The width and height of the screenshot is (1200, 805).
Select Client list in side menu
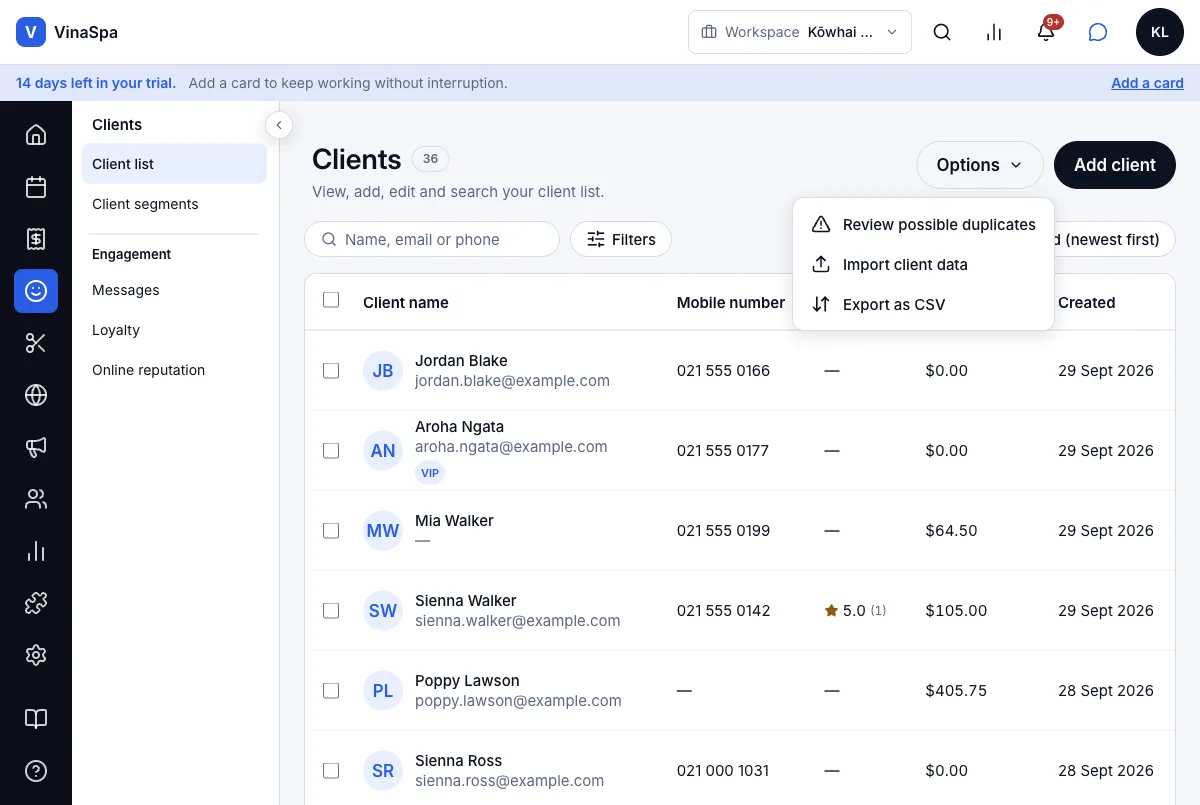[174, 164]
